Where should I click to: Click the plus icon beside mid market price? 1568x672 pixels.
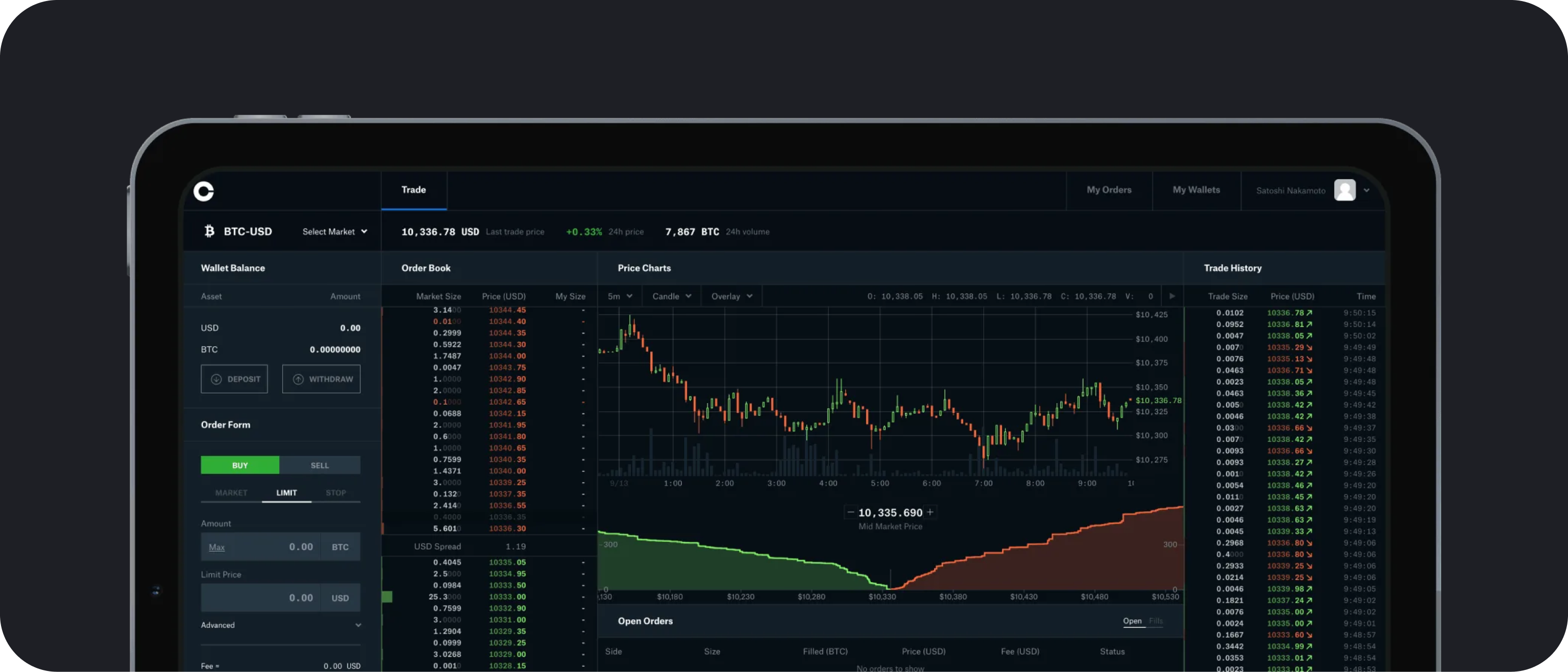click(x=929, y=512)
